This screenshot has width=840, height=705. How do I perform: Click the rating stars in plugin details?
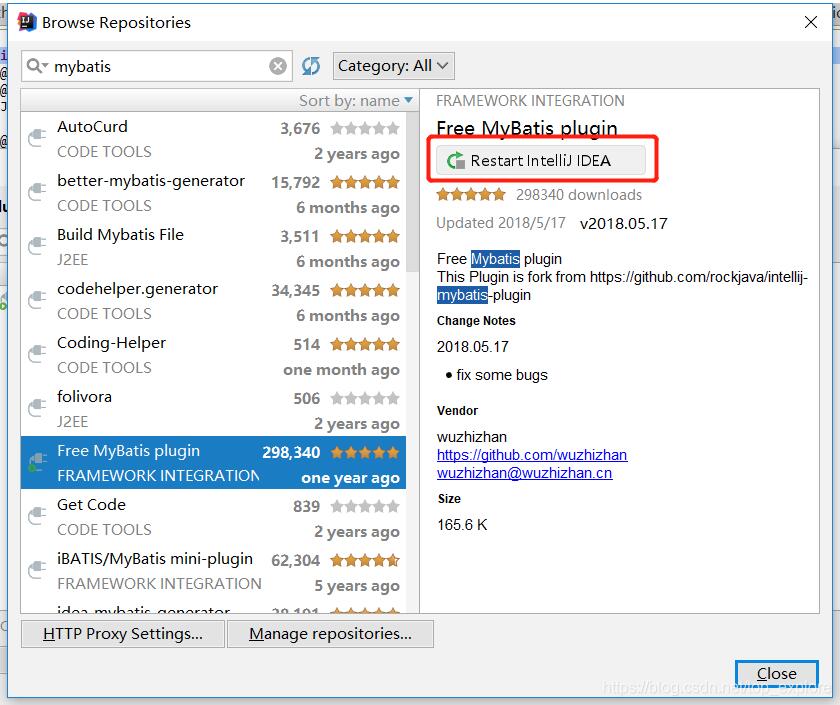[x=471, y=194]
